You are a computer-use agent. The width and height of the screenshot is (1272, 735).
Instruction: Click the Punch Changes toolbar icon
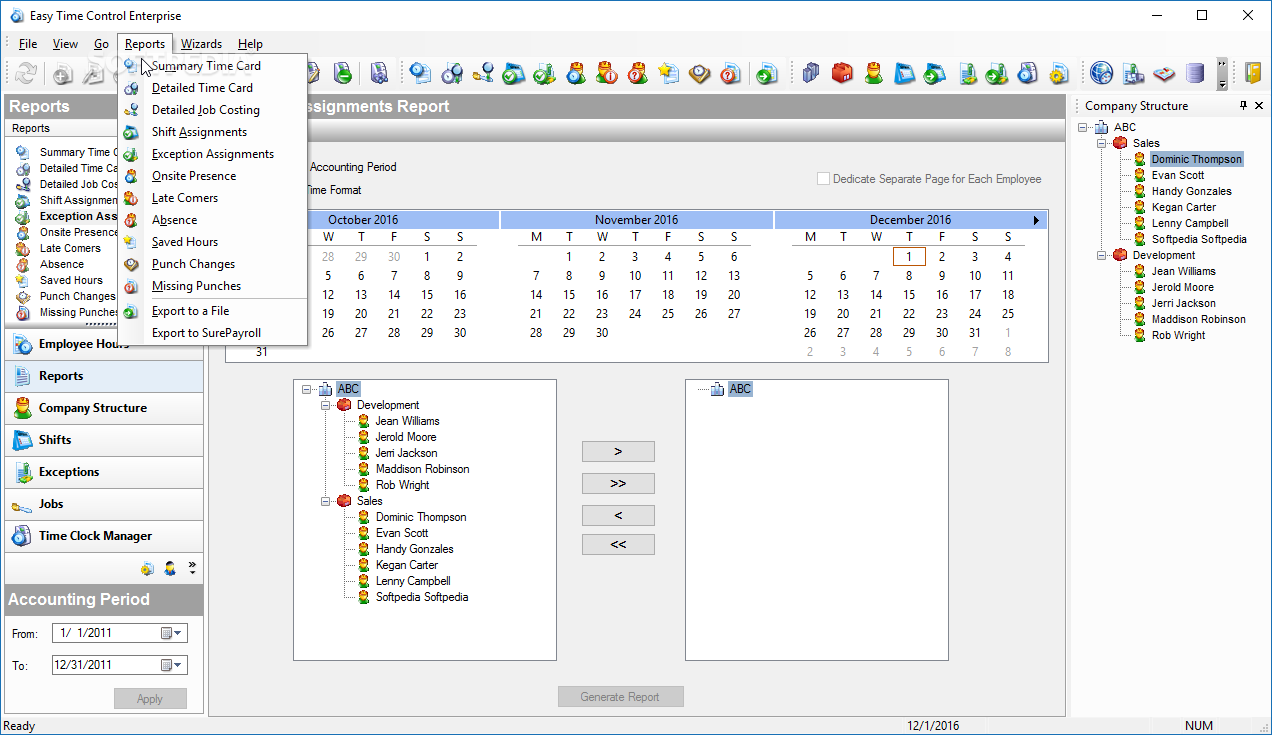point(700,73)
